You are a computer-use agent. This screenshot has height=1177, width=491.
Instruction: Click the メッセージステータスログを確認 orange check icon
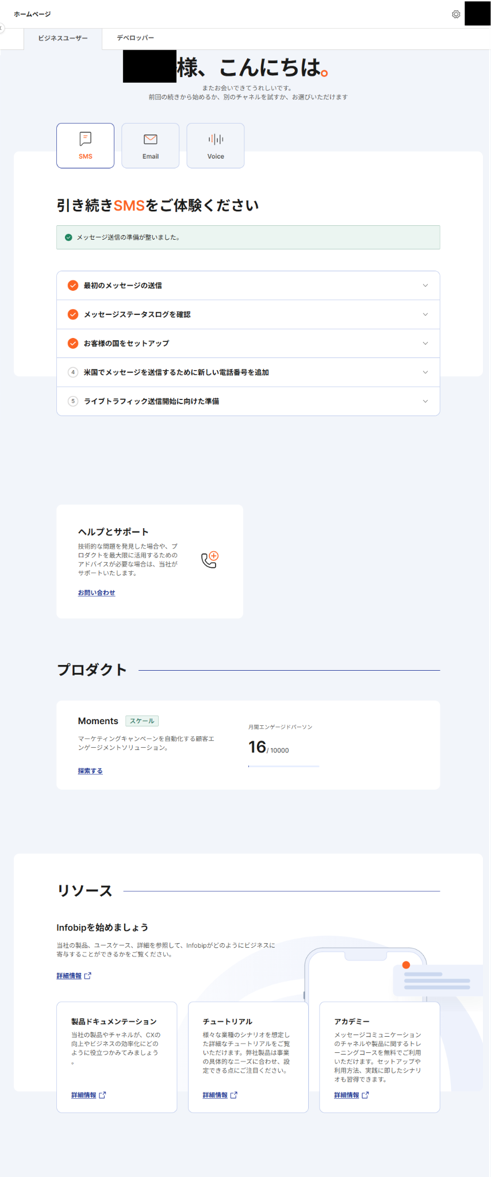point(73,315)
